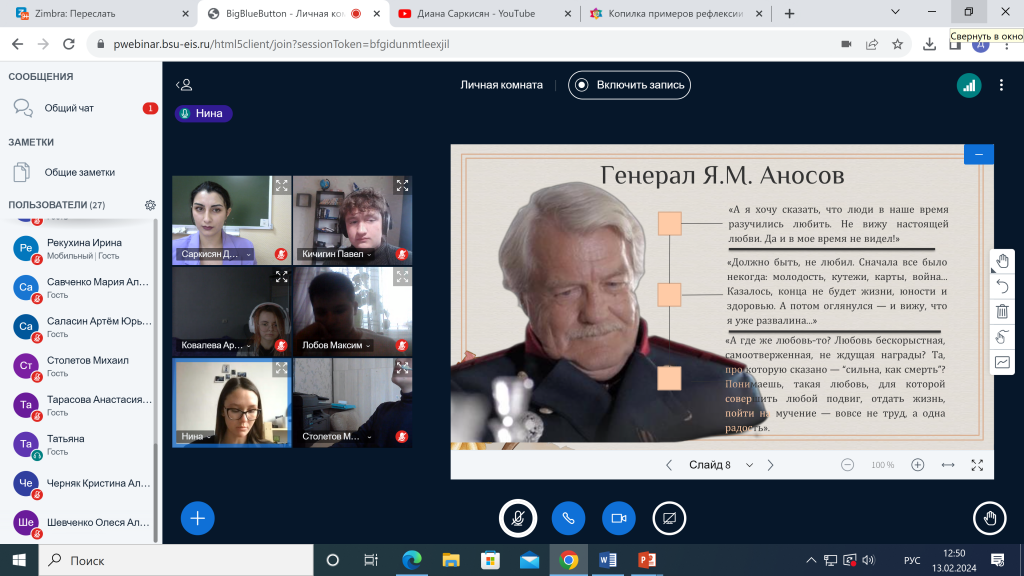Fullscreen Ковалева Ар. webcam

(x=281, y=277)
